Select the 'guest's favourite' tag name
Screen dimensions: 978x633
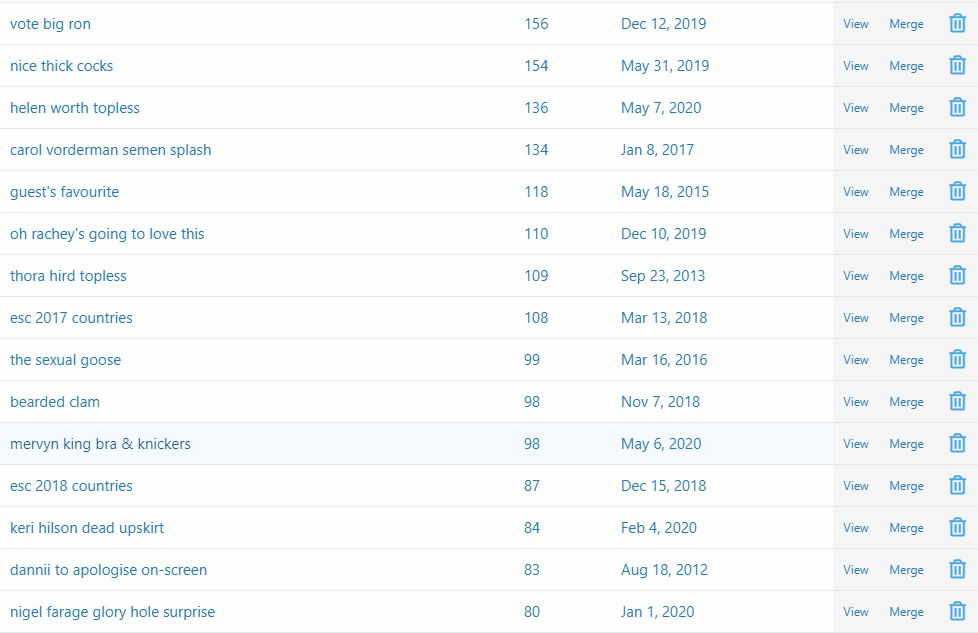64,191
